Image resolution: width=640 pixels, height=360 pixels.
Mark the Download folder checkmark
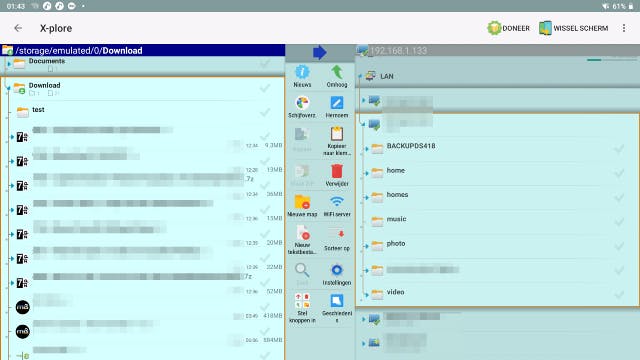point(265,88)
